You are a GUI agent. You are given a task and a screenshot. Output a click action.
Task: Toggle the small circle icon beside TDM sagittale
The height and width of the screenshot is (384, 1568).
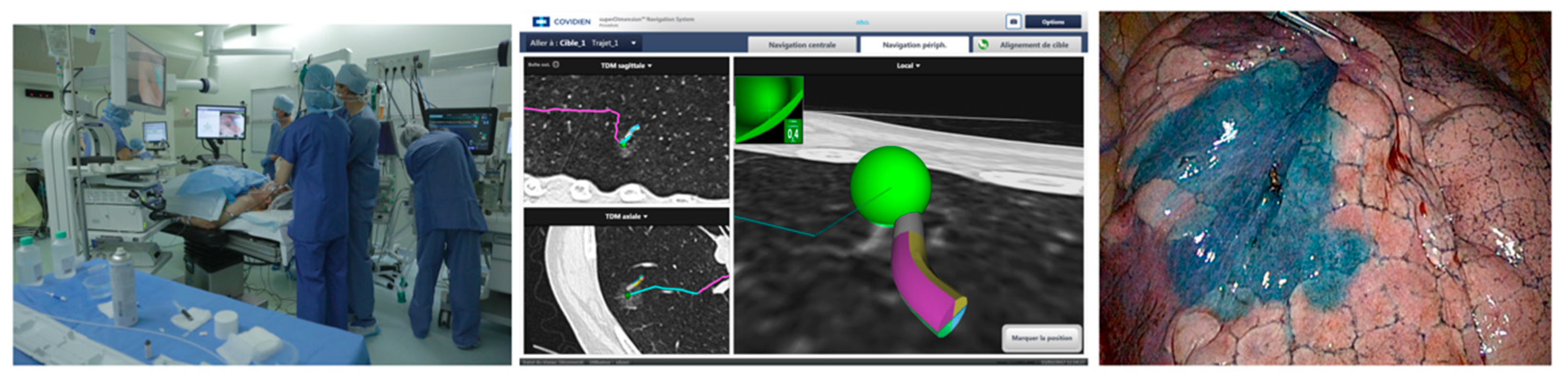coord(556,65)
